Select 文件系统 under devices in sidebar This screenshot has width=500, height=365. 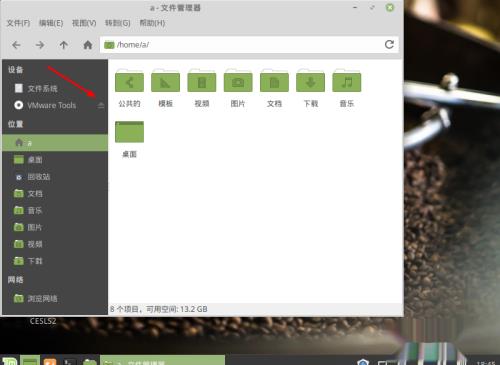(x=55, y=88)
